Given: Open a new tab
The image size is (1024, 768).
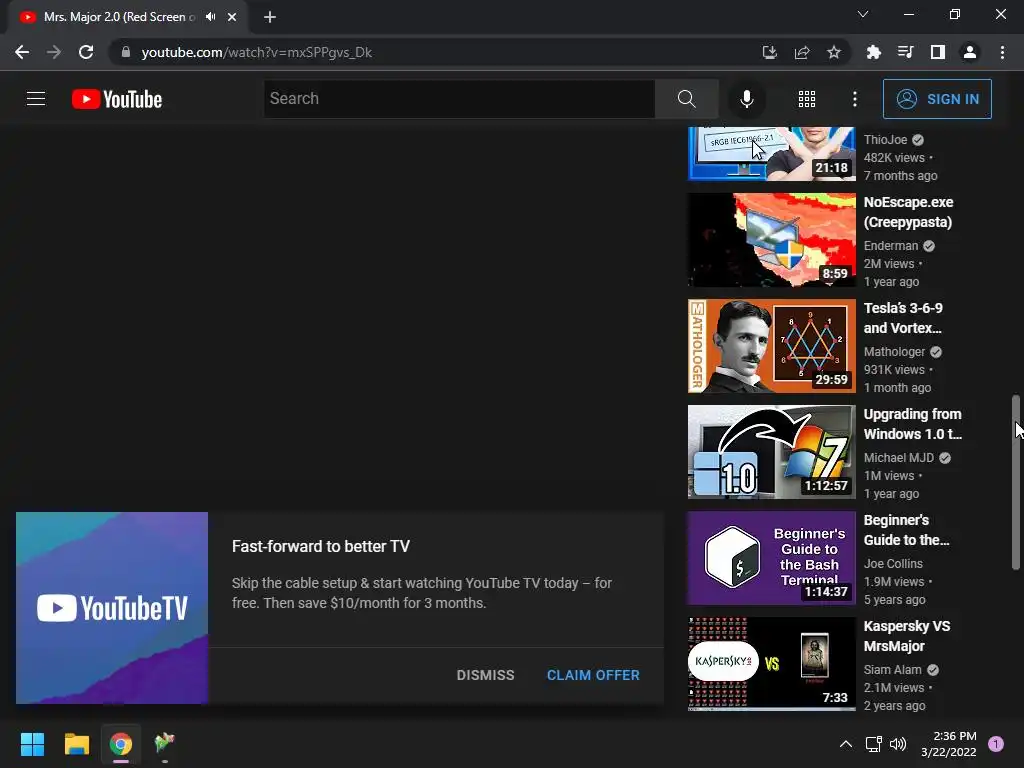Looking at the screenshot, I should tap(270, 17).
